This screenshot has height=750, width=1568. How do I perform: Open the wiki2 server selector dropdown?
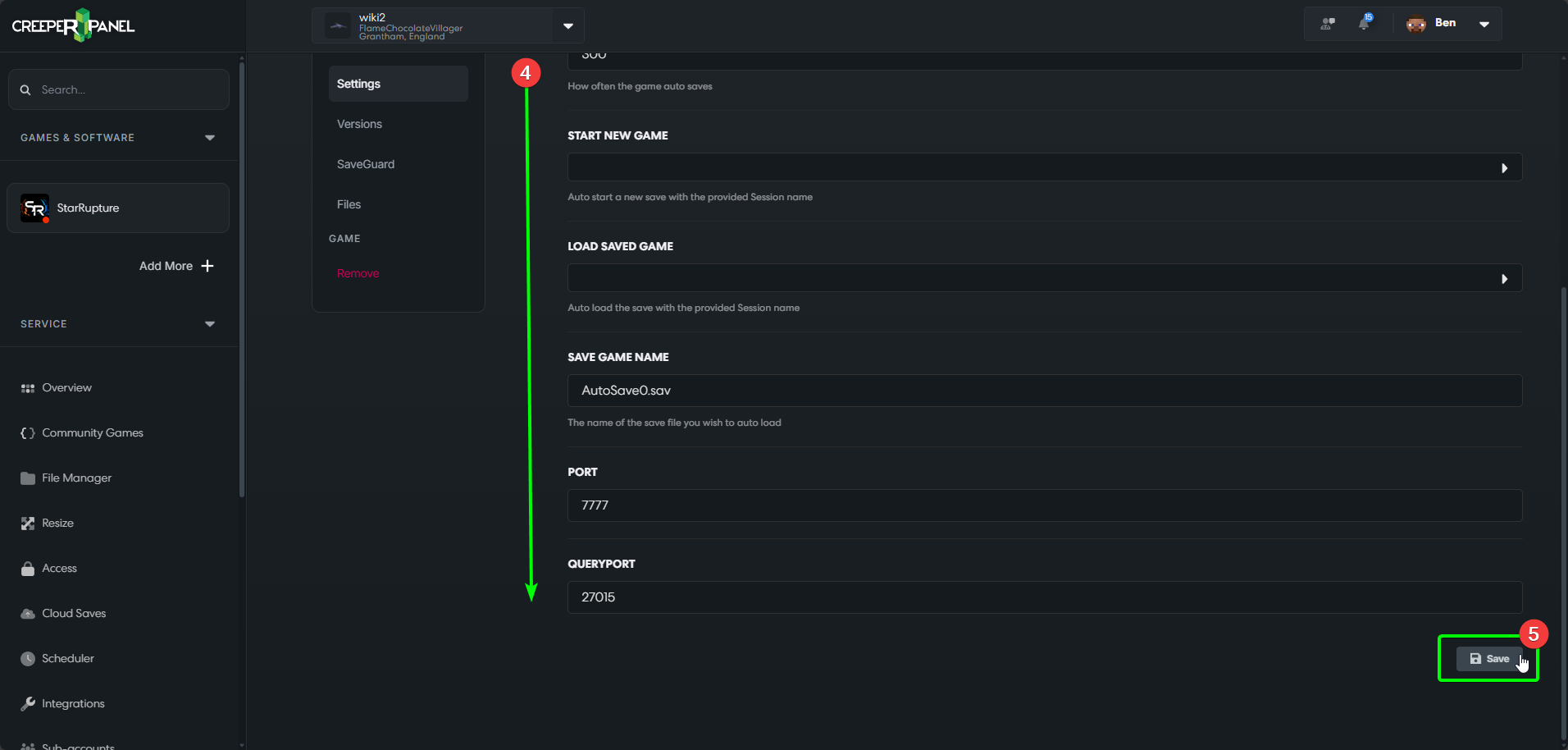567,25
